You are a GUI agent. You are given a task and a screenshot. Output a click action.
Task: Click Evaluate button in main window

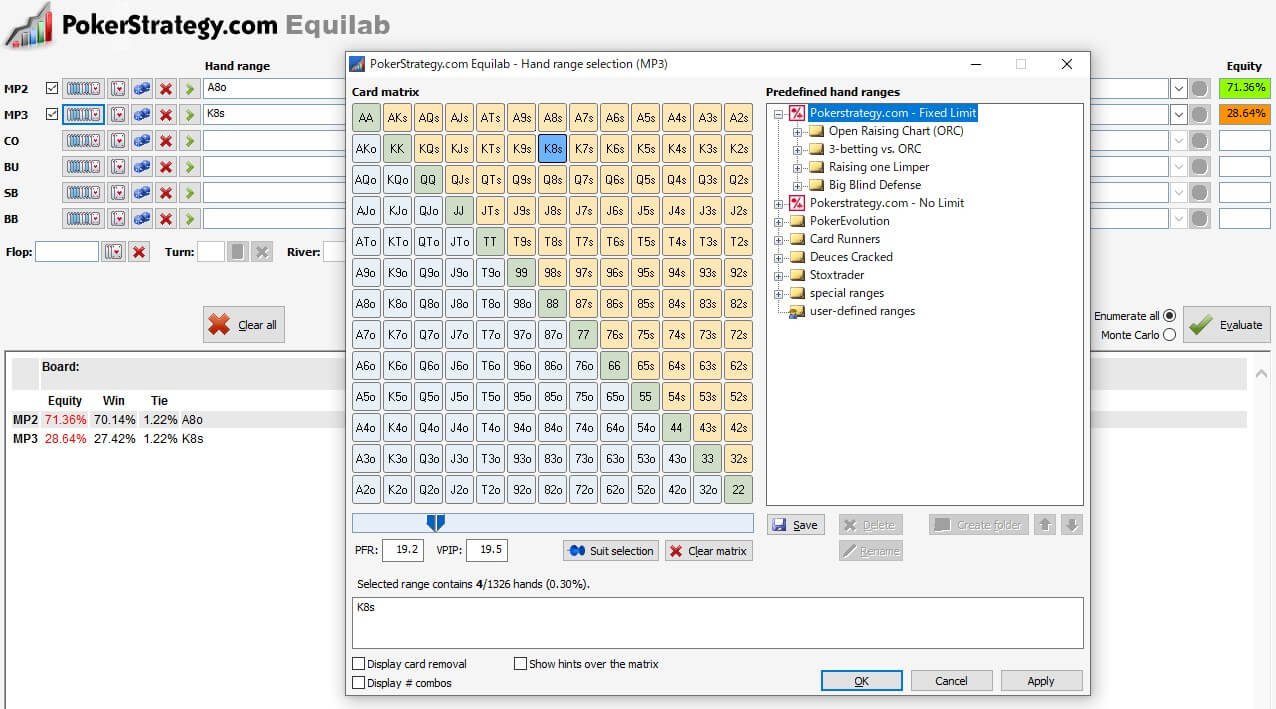tap(1226, 325)
